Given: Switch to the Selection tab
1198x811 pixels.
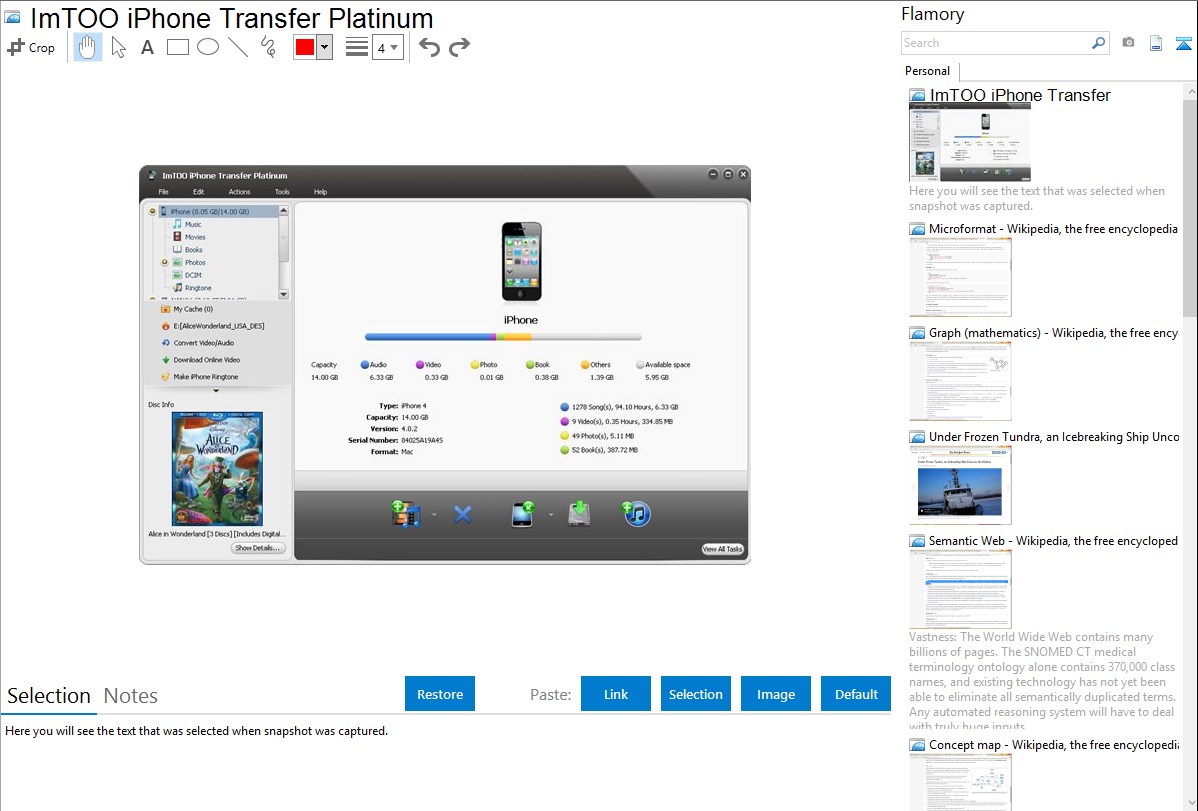Looking at the screenshot, I should click(x=49, y=696).
